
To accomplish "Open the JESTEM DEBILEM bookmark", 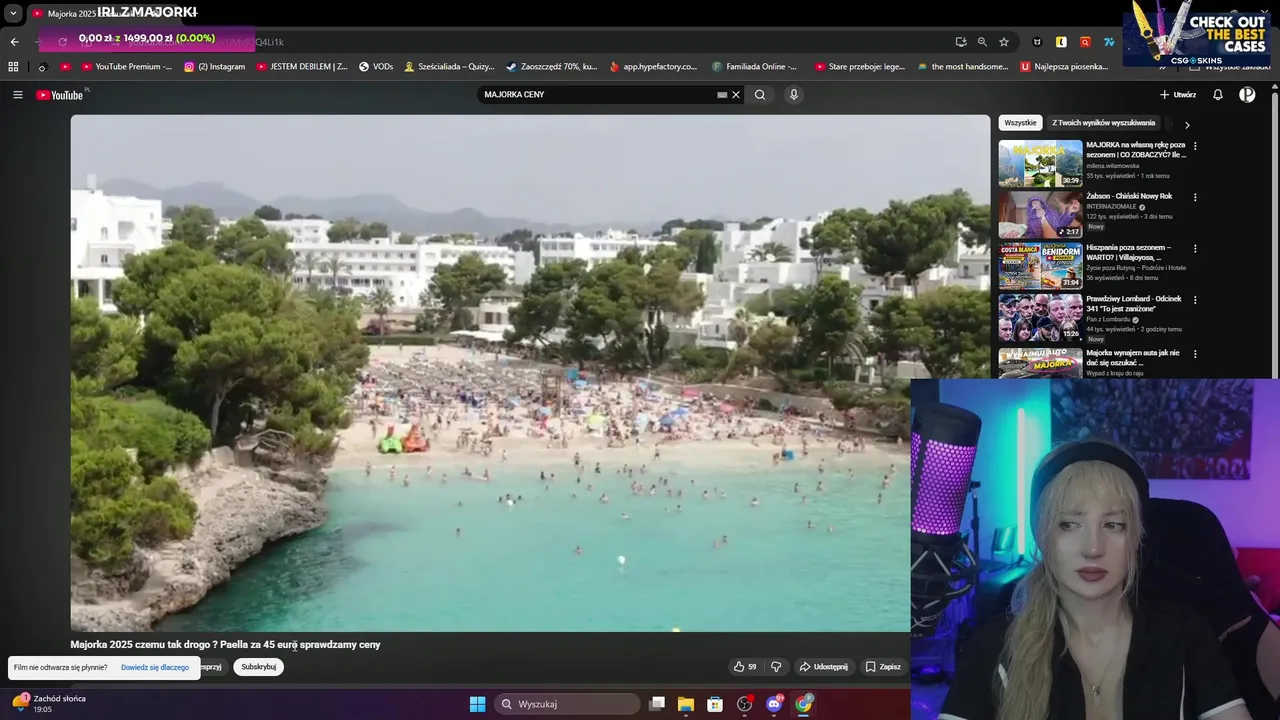I will click(x=303, y=67).
